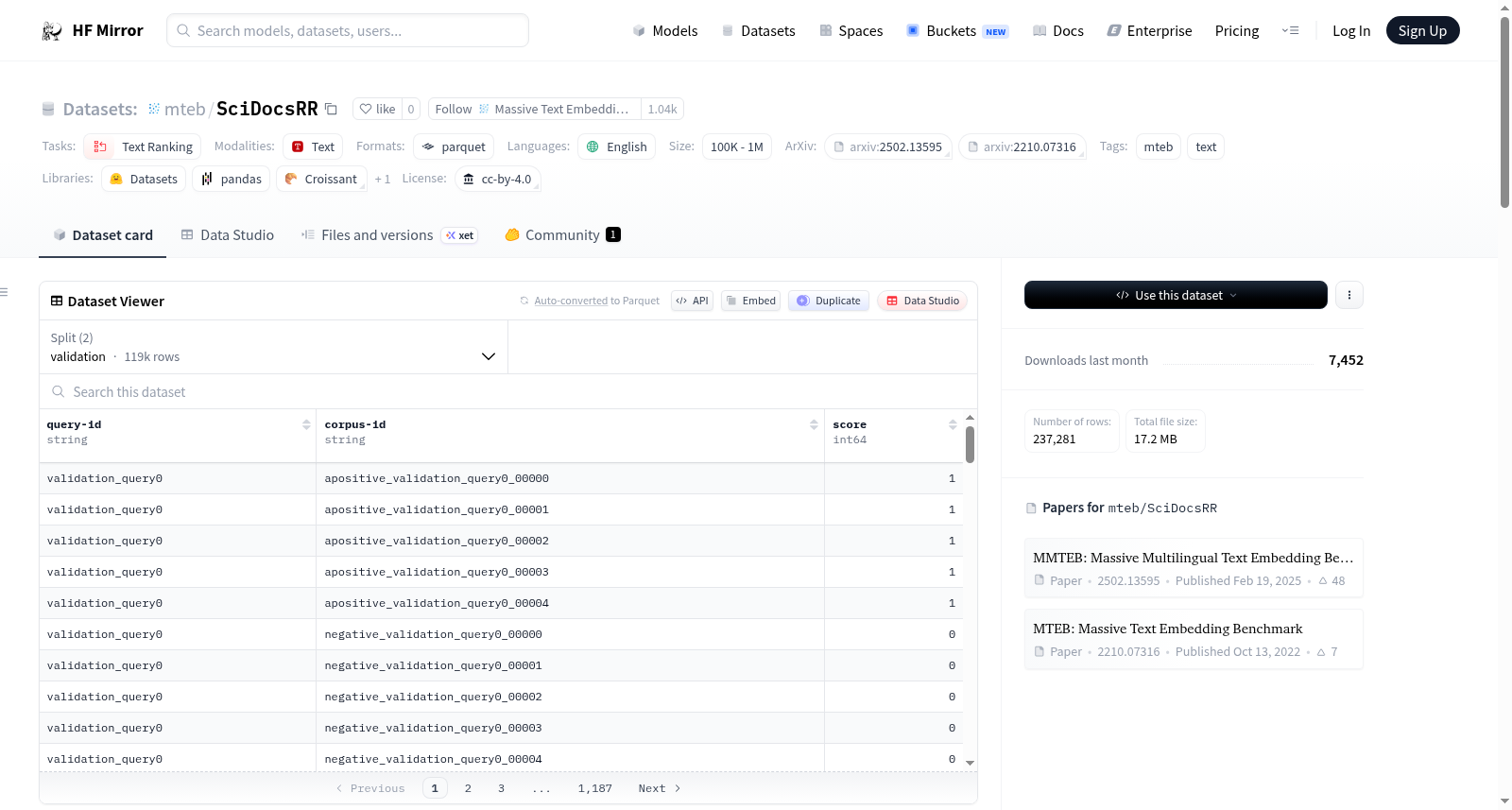The height and width of the screenshot is (810, 1512).
Task: Switch to the Dataset card tab
Action: tap(102, 235)
